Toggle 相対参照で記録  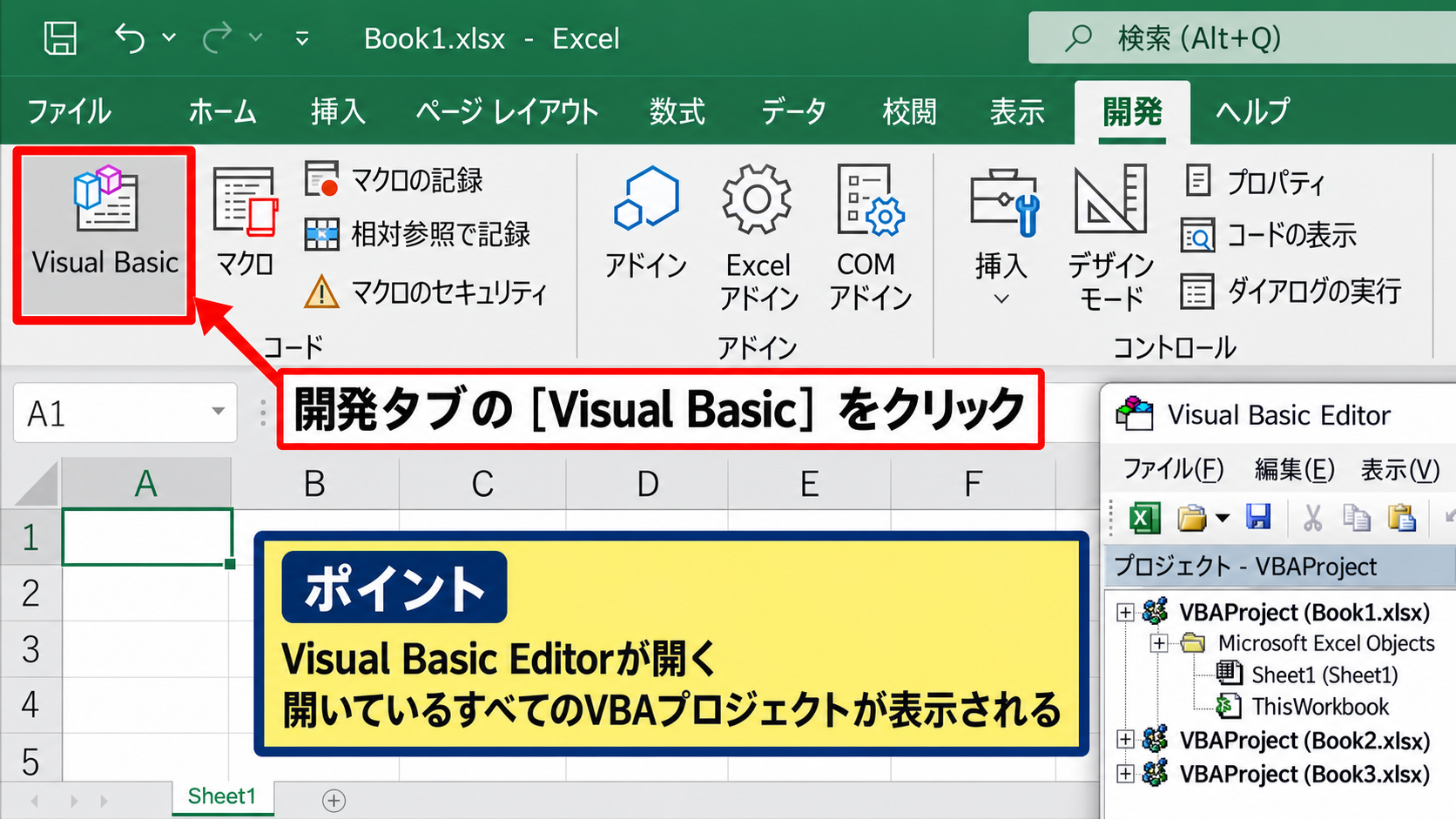(418, 234)
